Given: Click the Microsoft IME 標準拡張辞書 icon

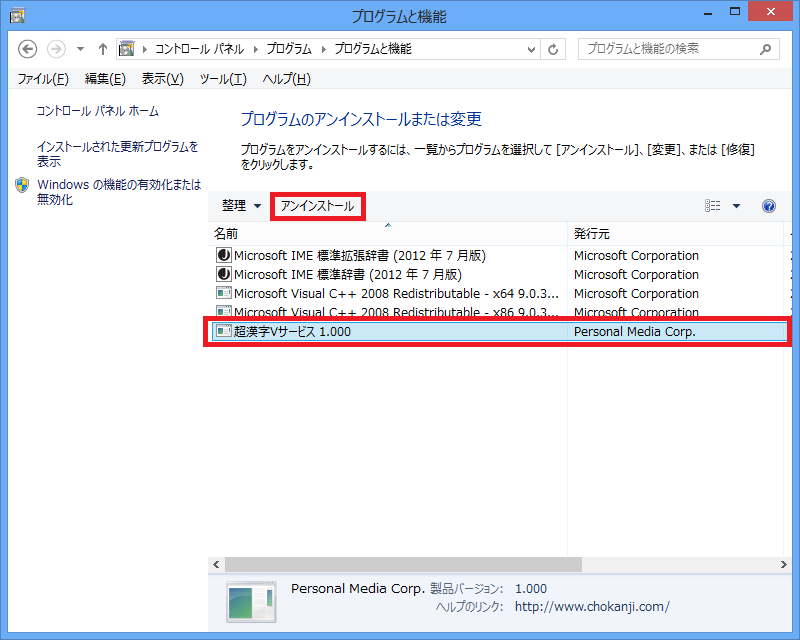Looking at the screenshot, I should click(223, 255).
